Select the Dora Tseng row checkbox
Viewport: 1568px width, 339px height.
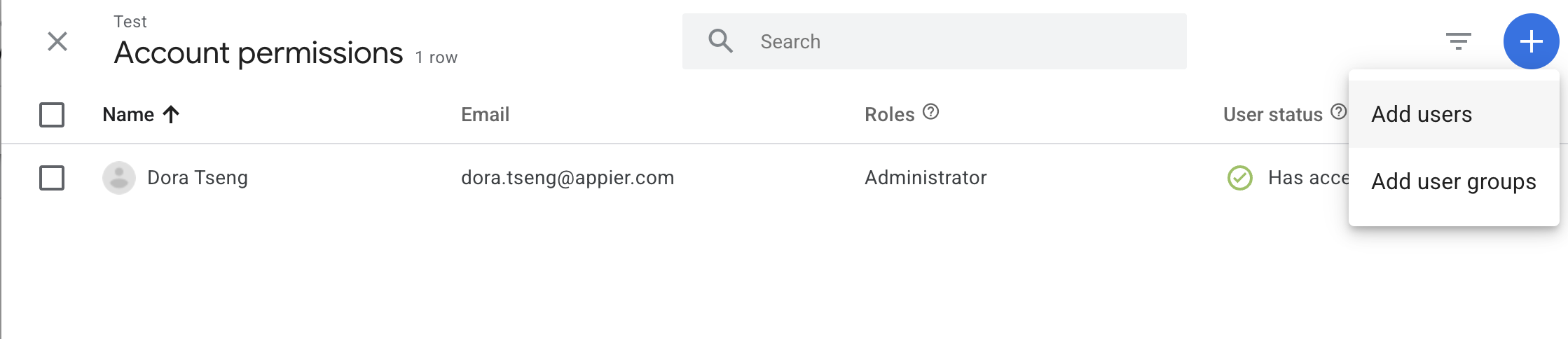coord(52,178)
